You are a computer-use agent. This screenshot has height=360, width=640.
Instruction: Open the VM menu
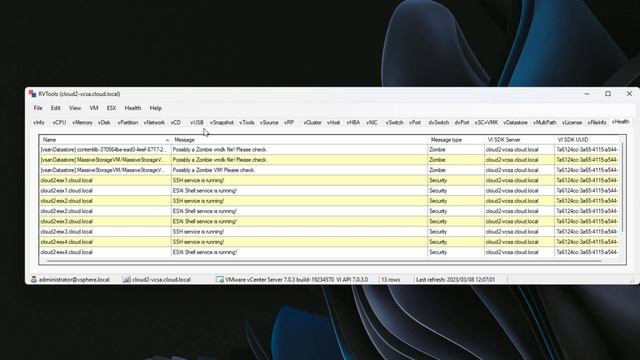[x=94, y=108]
